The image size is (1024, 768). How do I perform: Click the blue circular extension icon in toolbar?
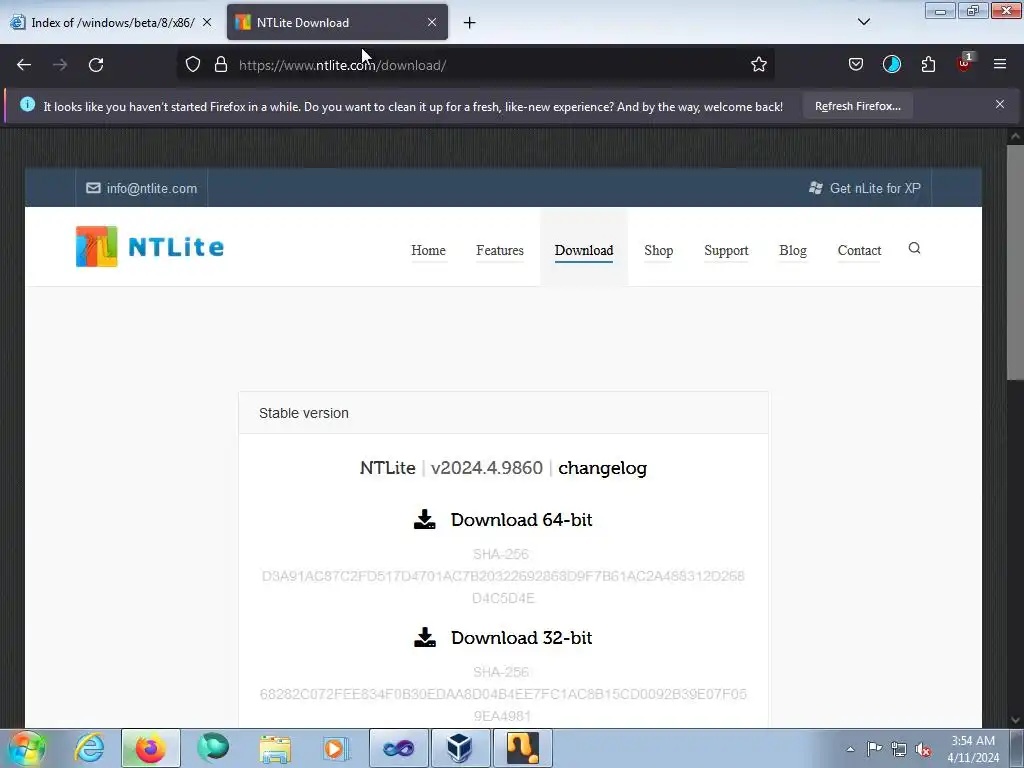[x=891, y=65]
